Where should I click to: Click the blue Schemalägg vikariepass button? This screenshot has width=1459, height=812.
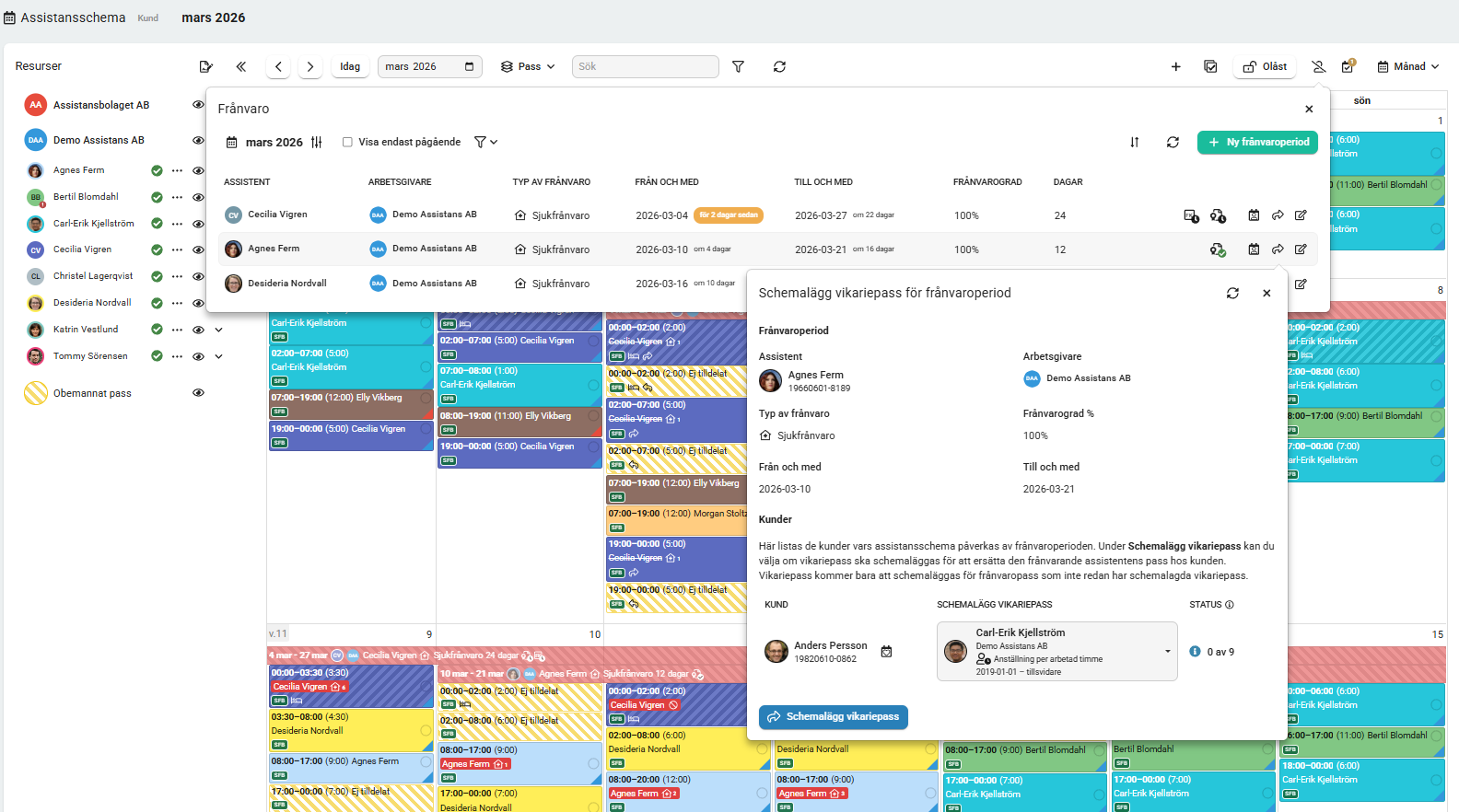(834, 716)
